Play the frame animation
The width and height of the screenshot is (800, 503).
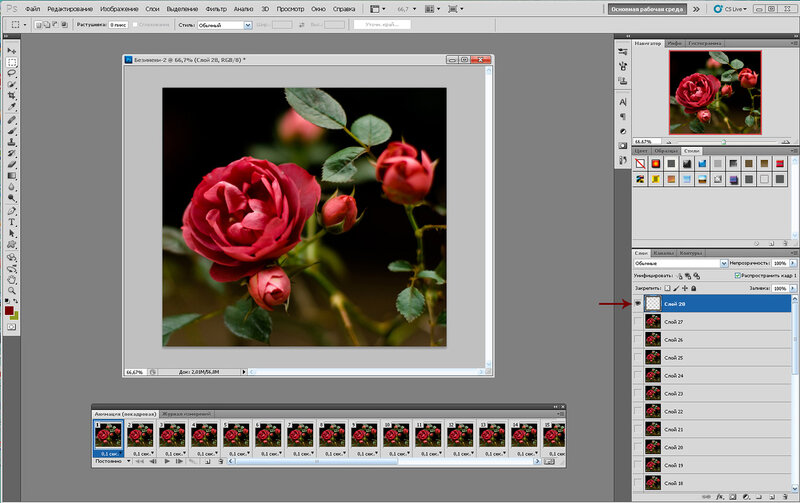pos(167,461)
